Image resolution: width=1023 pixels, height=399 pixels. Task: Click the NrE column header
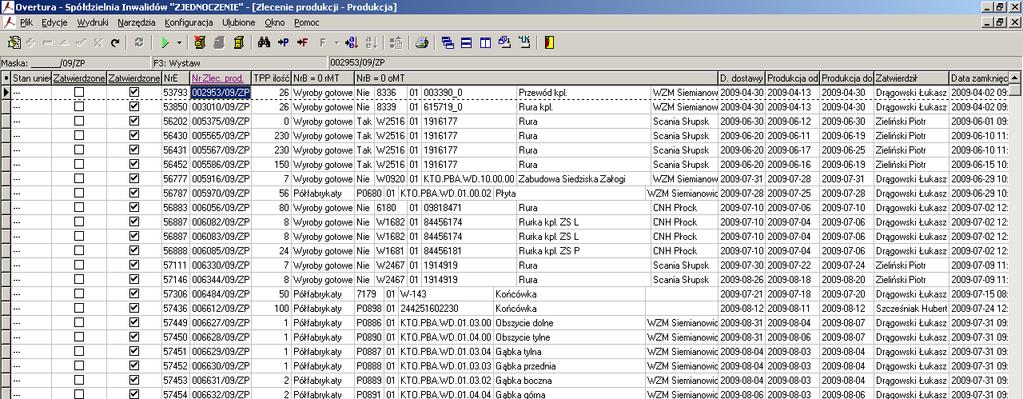tap(176, 78)
